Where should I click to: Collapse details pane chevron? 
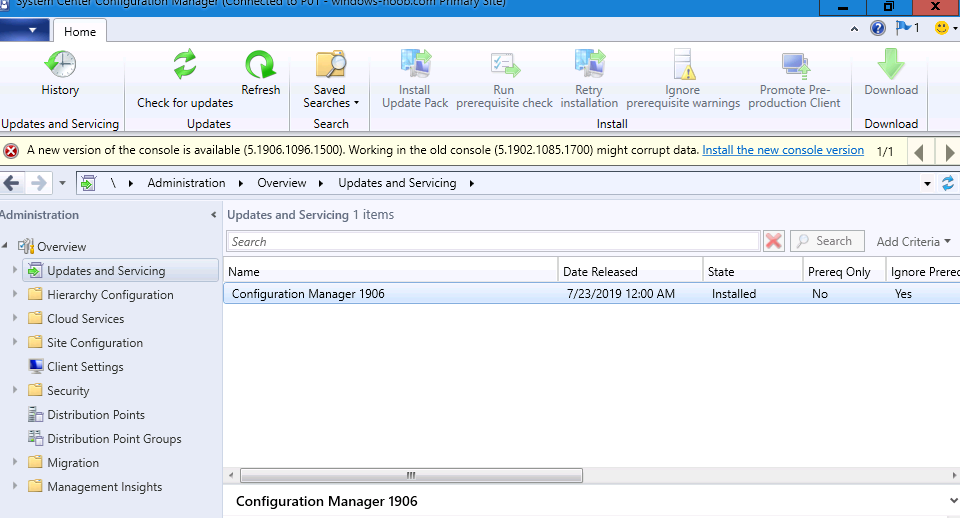tap(953, 501)
